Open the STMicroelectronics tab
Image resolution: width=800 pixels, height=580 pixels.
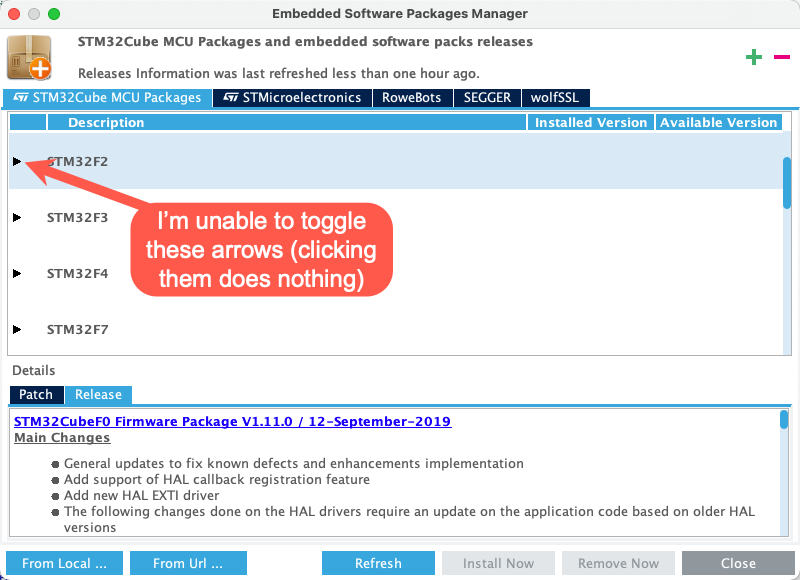(292, 97)
